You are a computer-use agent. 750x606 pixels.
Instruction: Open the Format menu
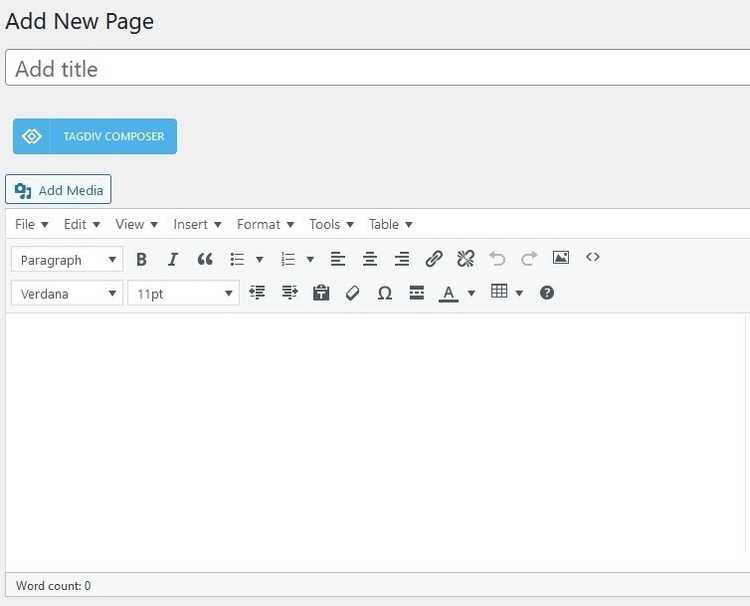tap(265, 224)
